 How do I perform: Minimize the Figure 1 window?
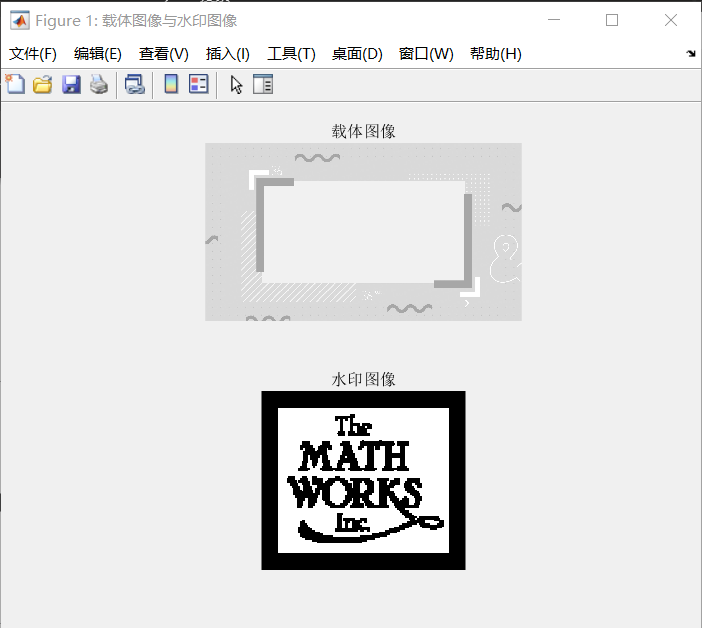554,20
